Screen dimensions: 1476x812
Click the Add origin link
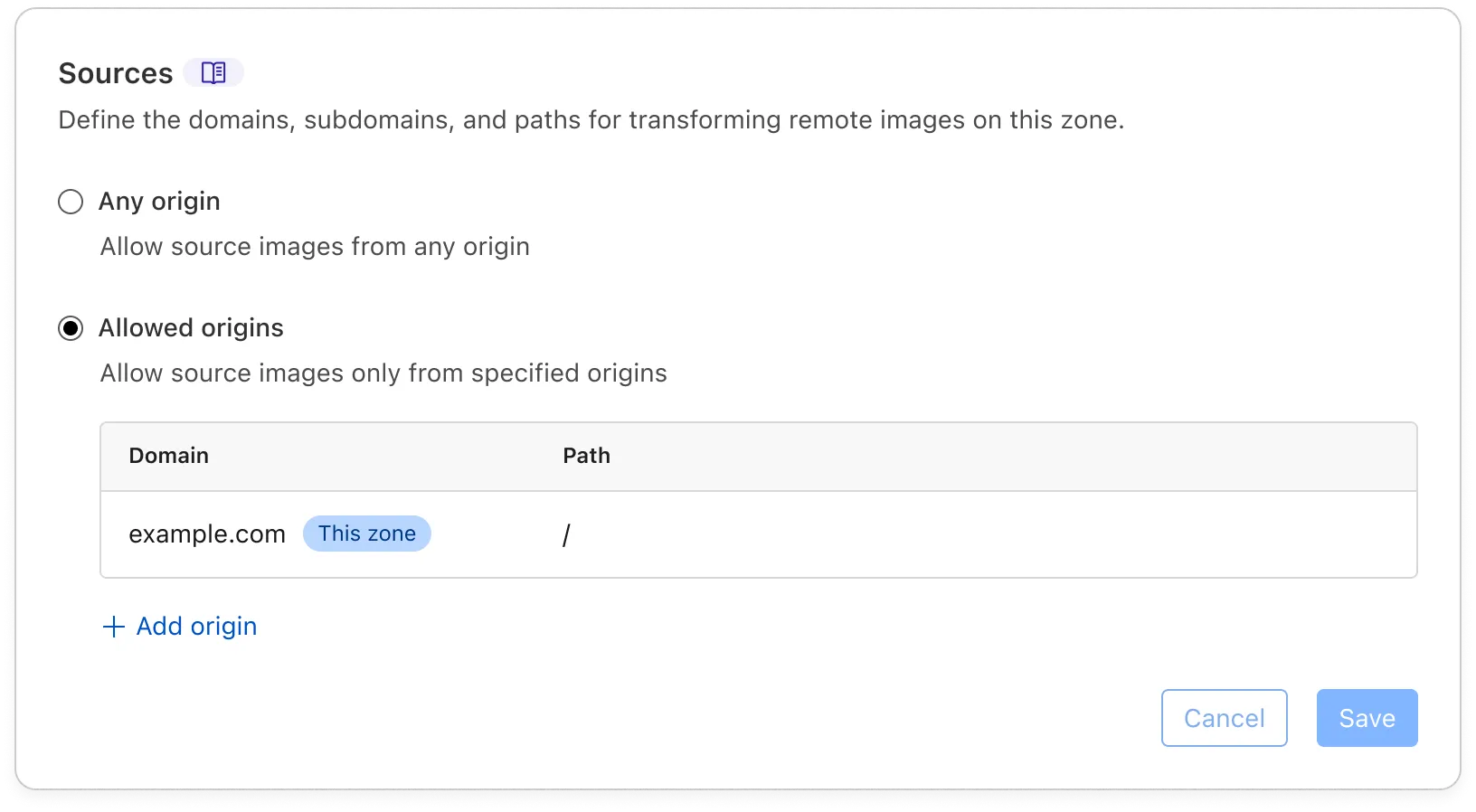click(195, 626)
